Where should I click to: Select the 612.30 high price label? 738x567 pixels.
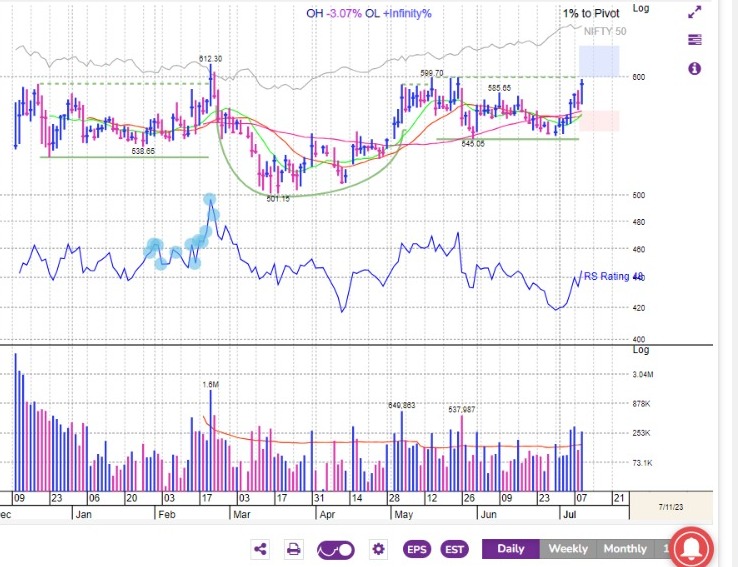[210, 59]
